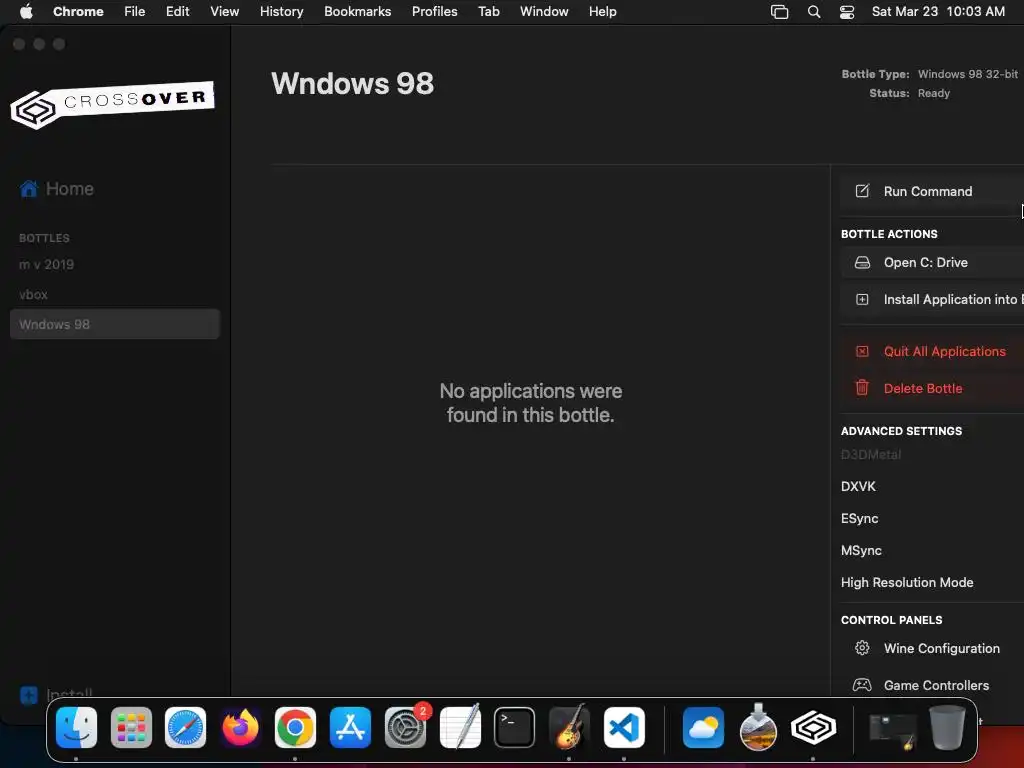
Task: Open the App Store from the Dock
Action: tap(350, 728)
